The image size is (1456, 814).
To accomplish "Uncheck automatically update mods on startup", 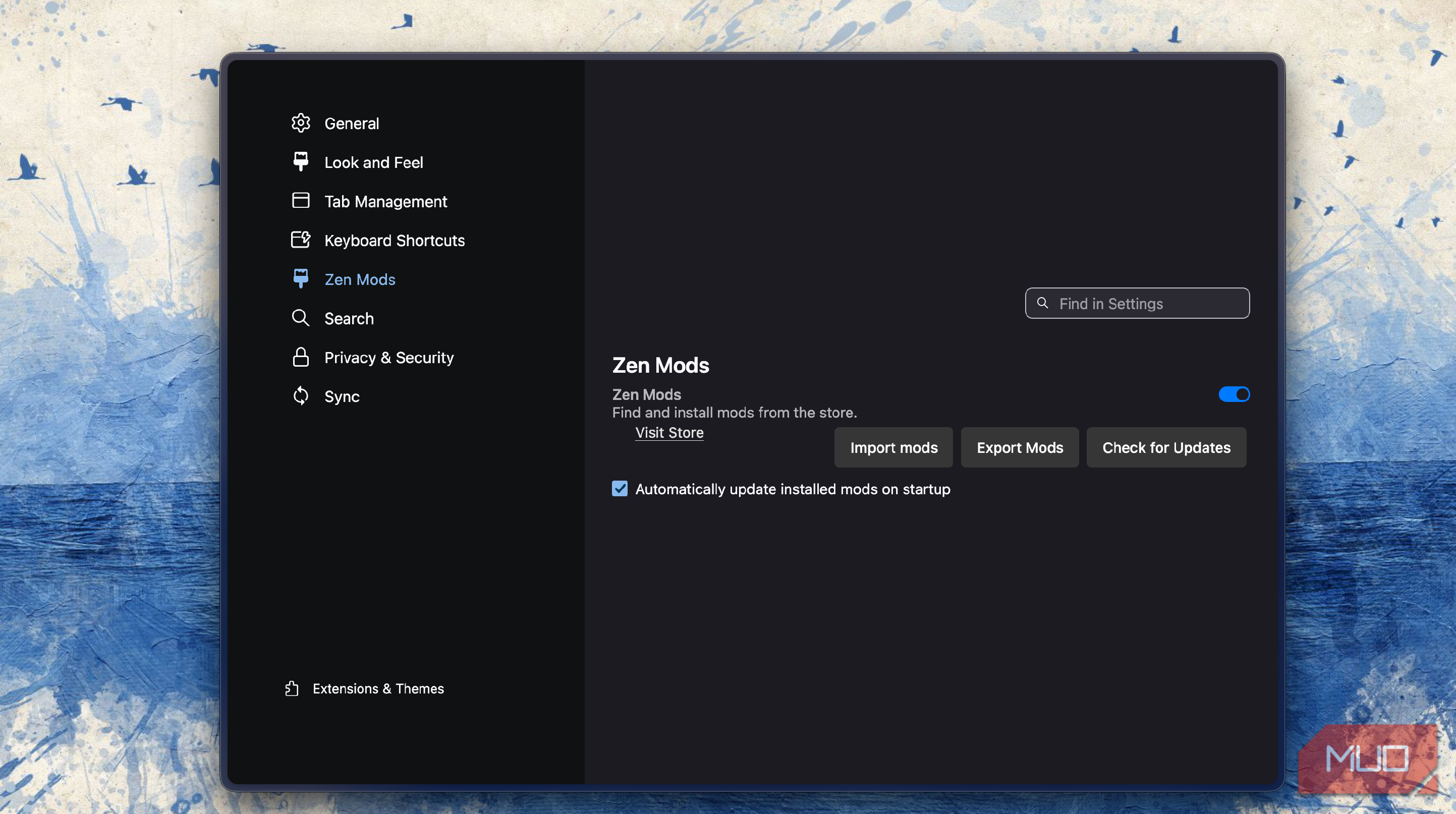I will 620,488.
